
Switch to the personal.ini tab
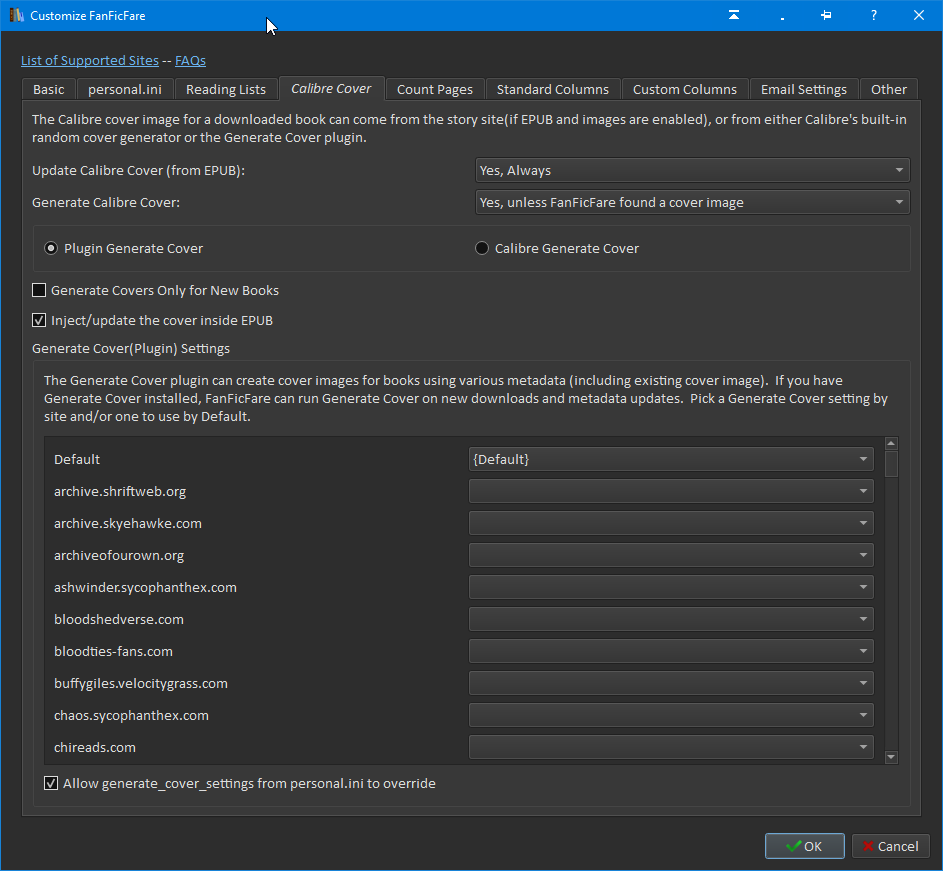tap(124, 89)
